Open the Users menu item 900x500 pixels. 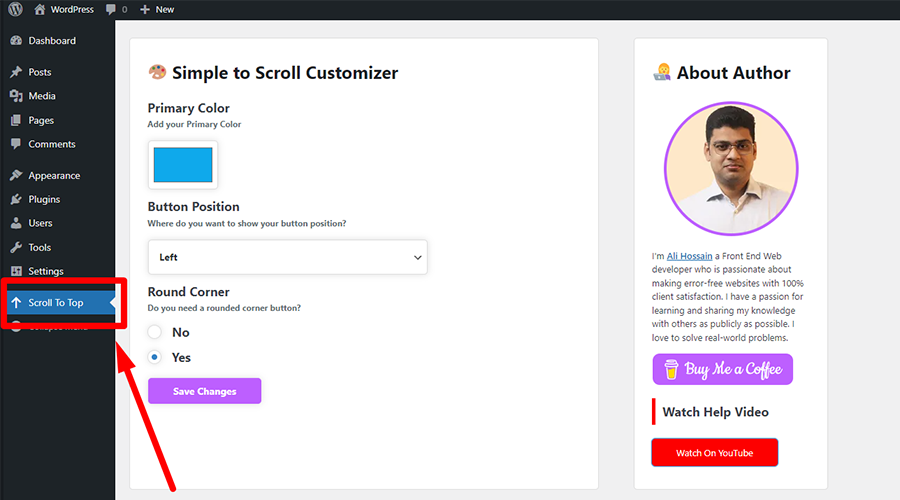(40, 223)
